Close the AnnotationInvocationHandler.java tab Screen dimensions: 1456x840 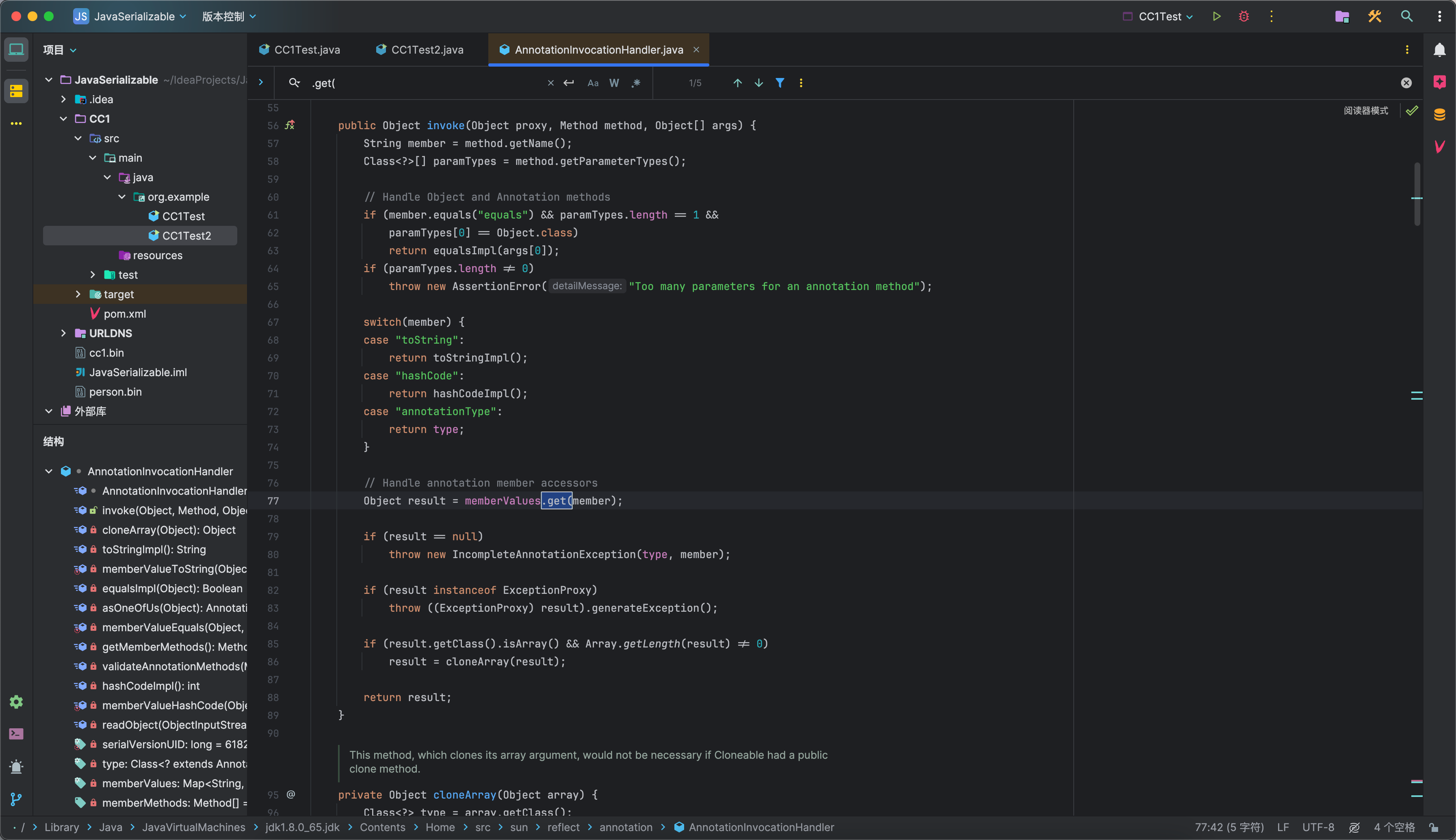coord(696,50)
